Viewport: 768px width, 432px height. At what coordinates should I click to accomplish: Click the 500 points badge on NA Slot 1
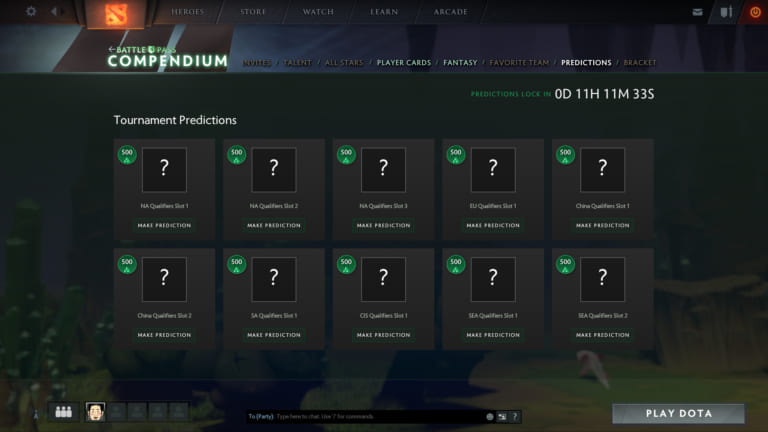click(x=127, y=155)
